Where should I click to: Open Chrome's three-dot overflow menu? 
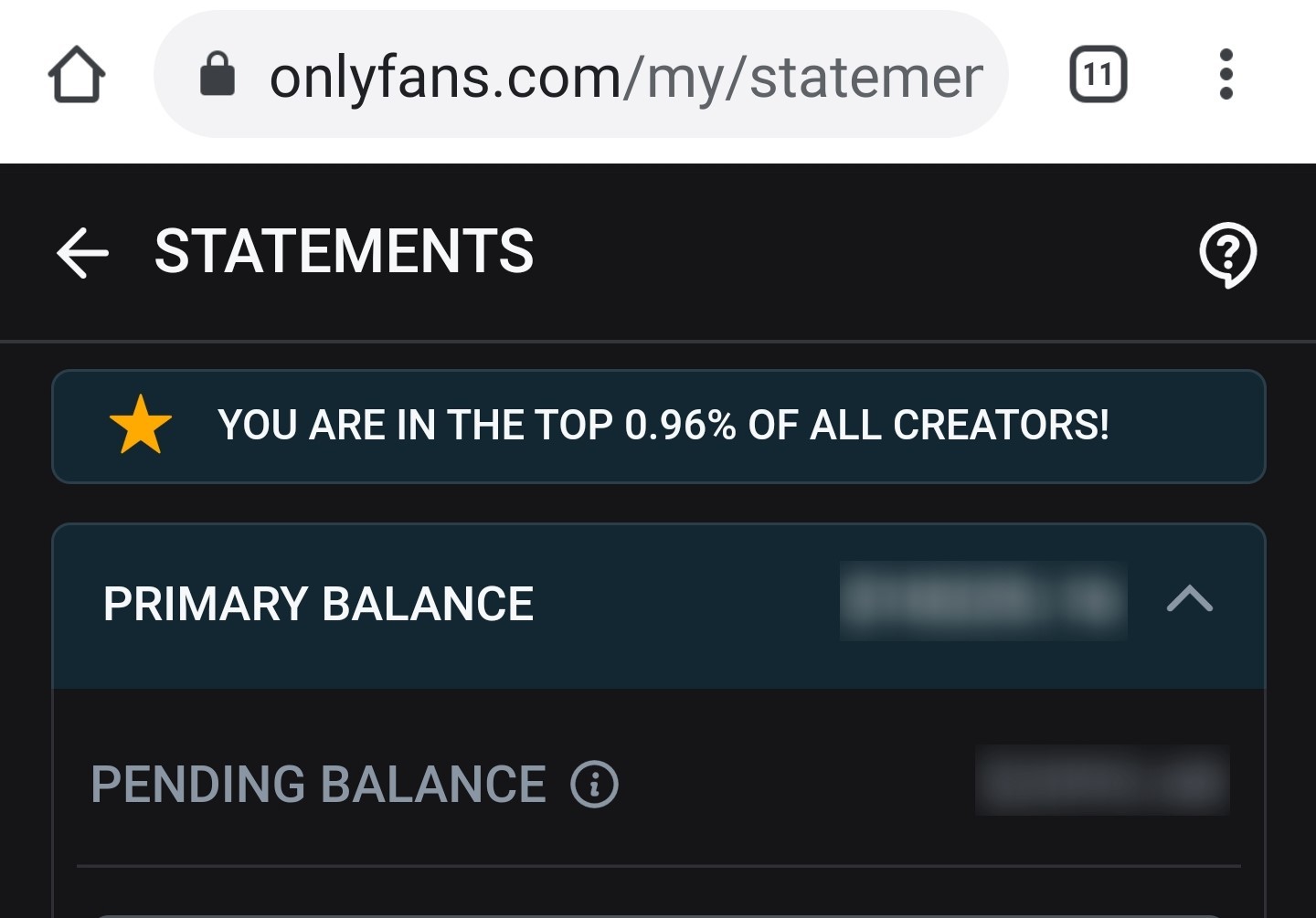pos(1226,75)
